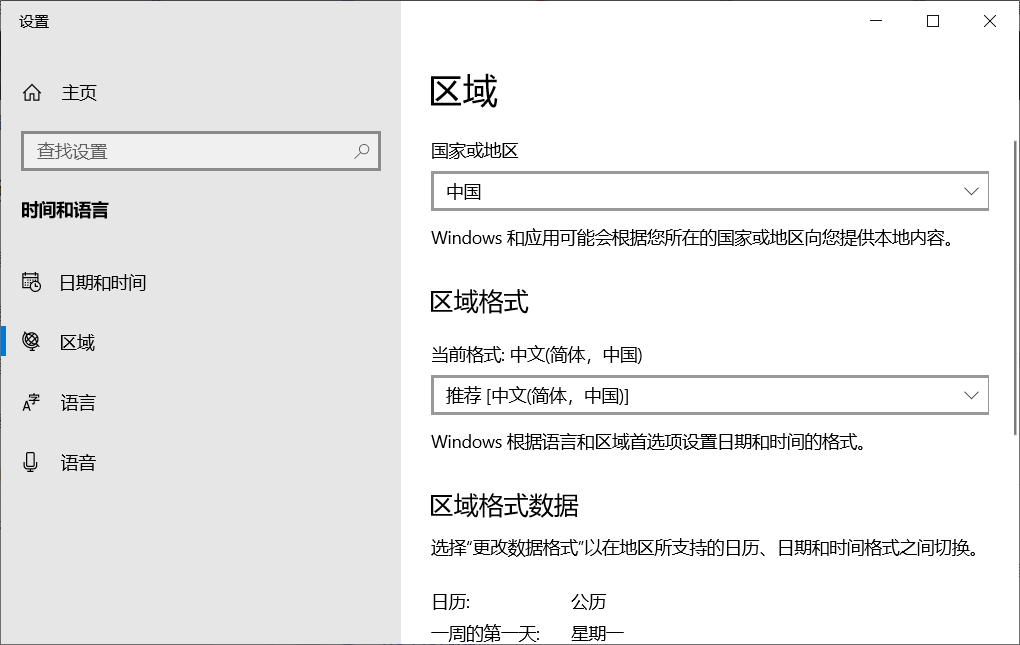The height and width of the screenshot is (645, 1020).
Task: Open the 日期和时间 settings page
Action: (103, 283)
